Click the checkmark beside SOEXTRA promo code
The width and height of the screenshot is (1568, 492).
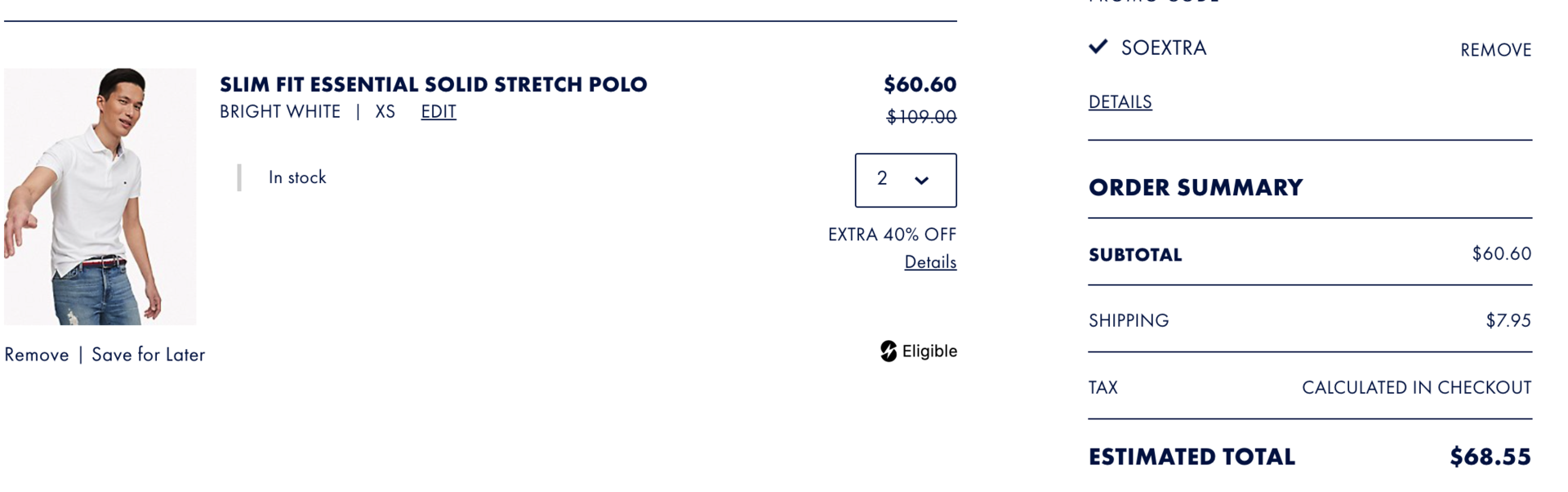pos(1098,47)
